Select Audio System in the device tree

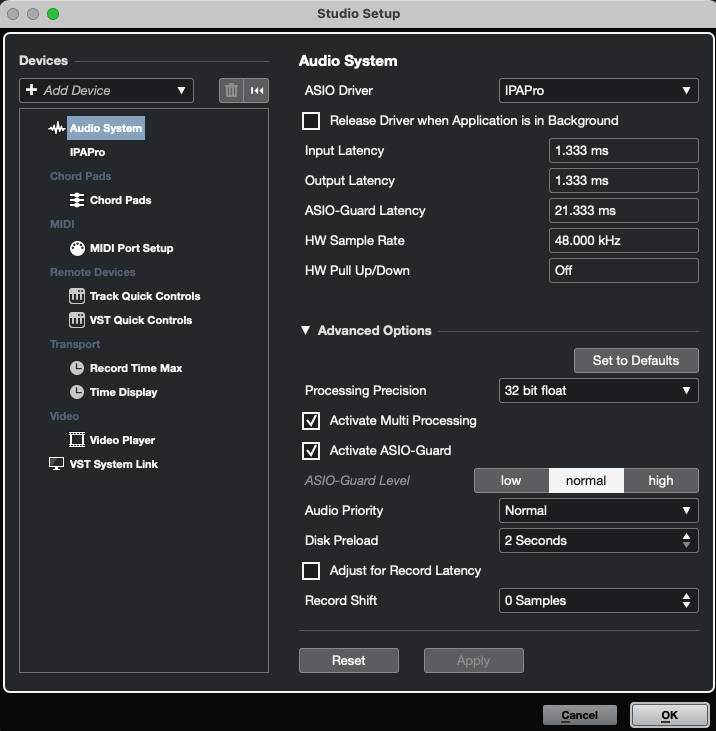coord(106,128)
